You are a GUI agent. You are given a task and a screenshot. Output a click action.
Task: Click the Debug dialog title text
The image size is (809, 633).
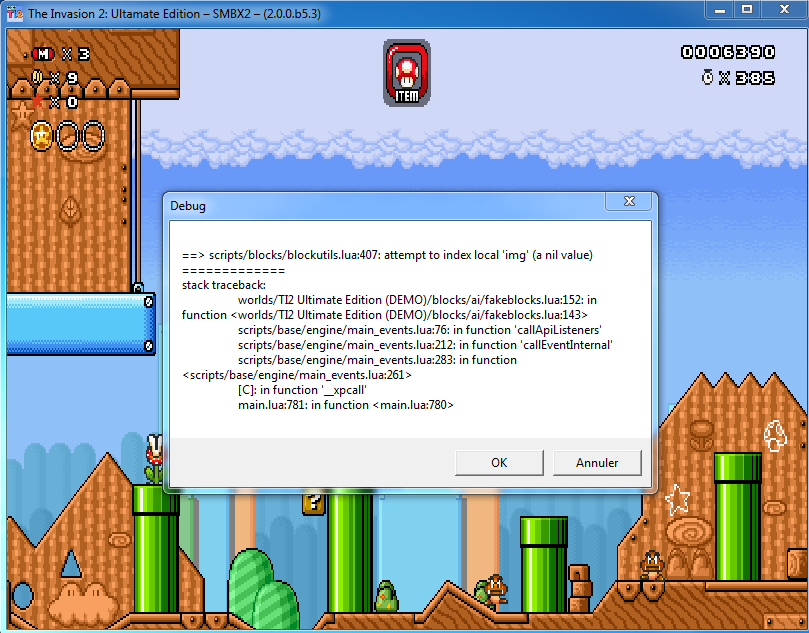tap(188, 206)
